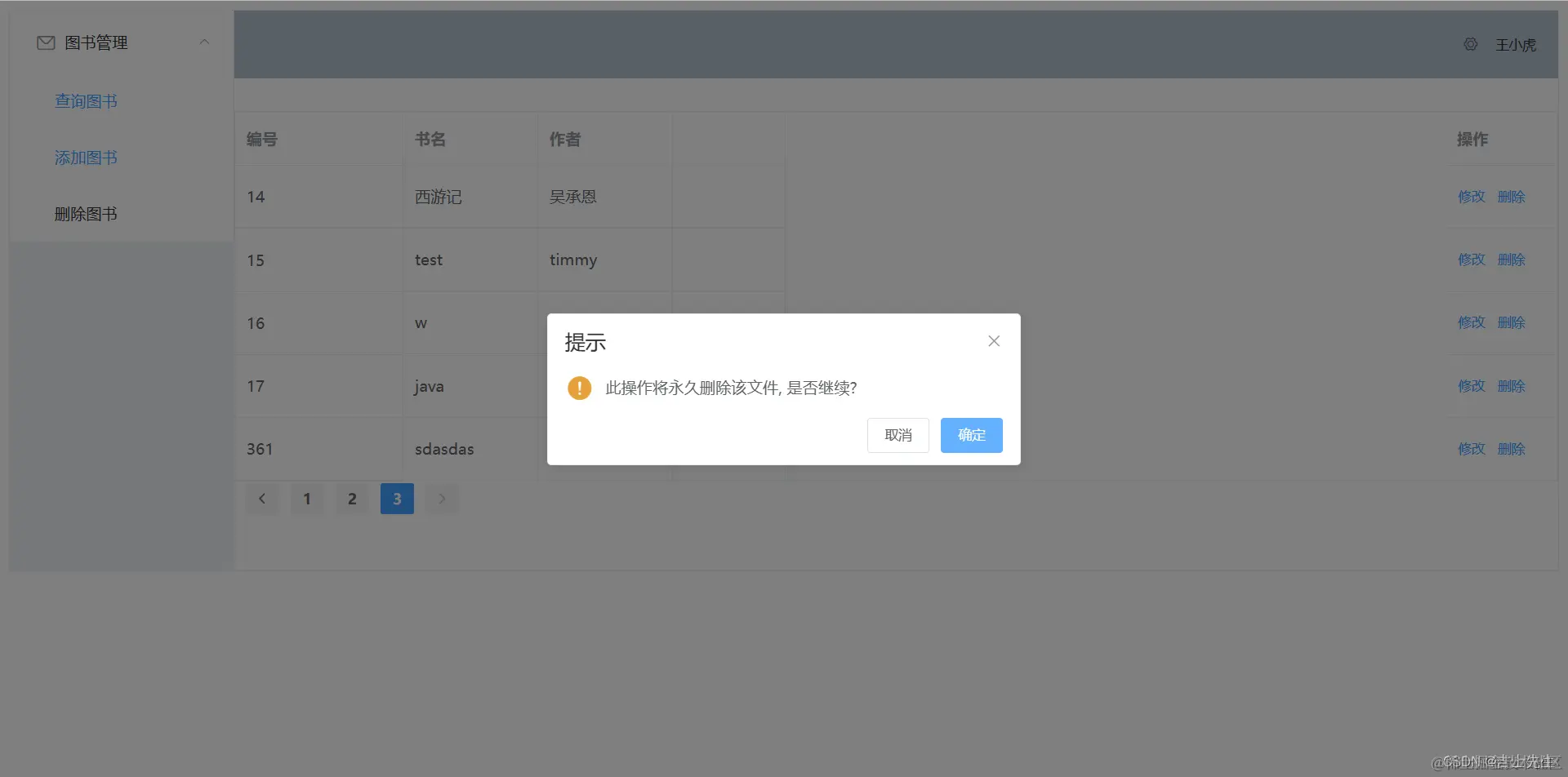Switch to 查询图书 in the sidebar
Image resolution: width=1568 pixels, height=777 pixels.
coord(86,100)
